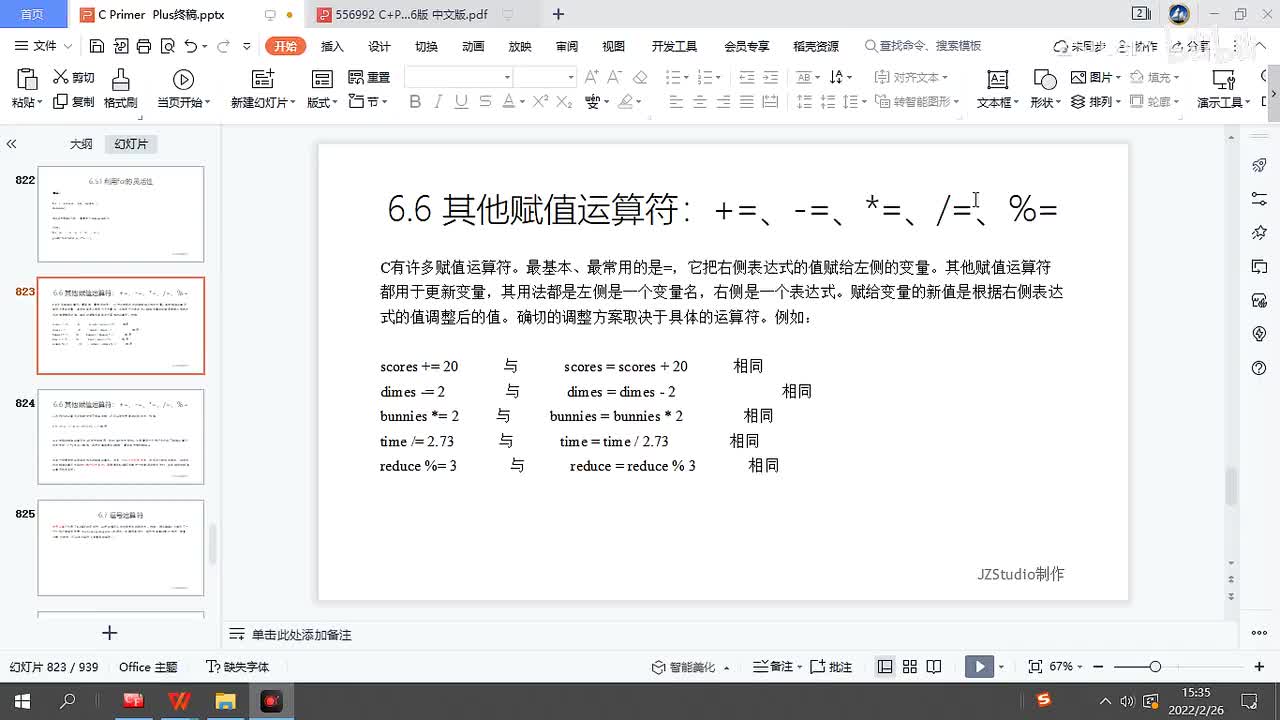The image size is (1280, 720).
Task: Switch to Normal view in status bar
Action: pyautogui.click(x=885, y=667)
